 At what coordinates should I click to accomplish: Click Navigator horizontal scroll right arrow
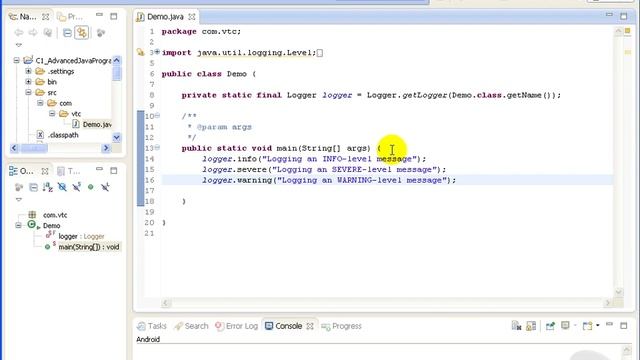106,148
